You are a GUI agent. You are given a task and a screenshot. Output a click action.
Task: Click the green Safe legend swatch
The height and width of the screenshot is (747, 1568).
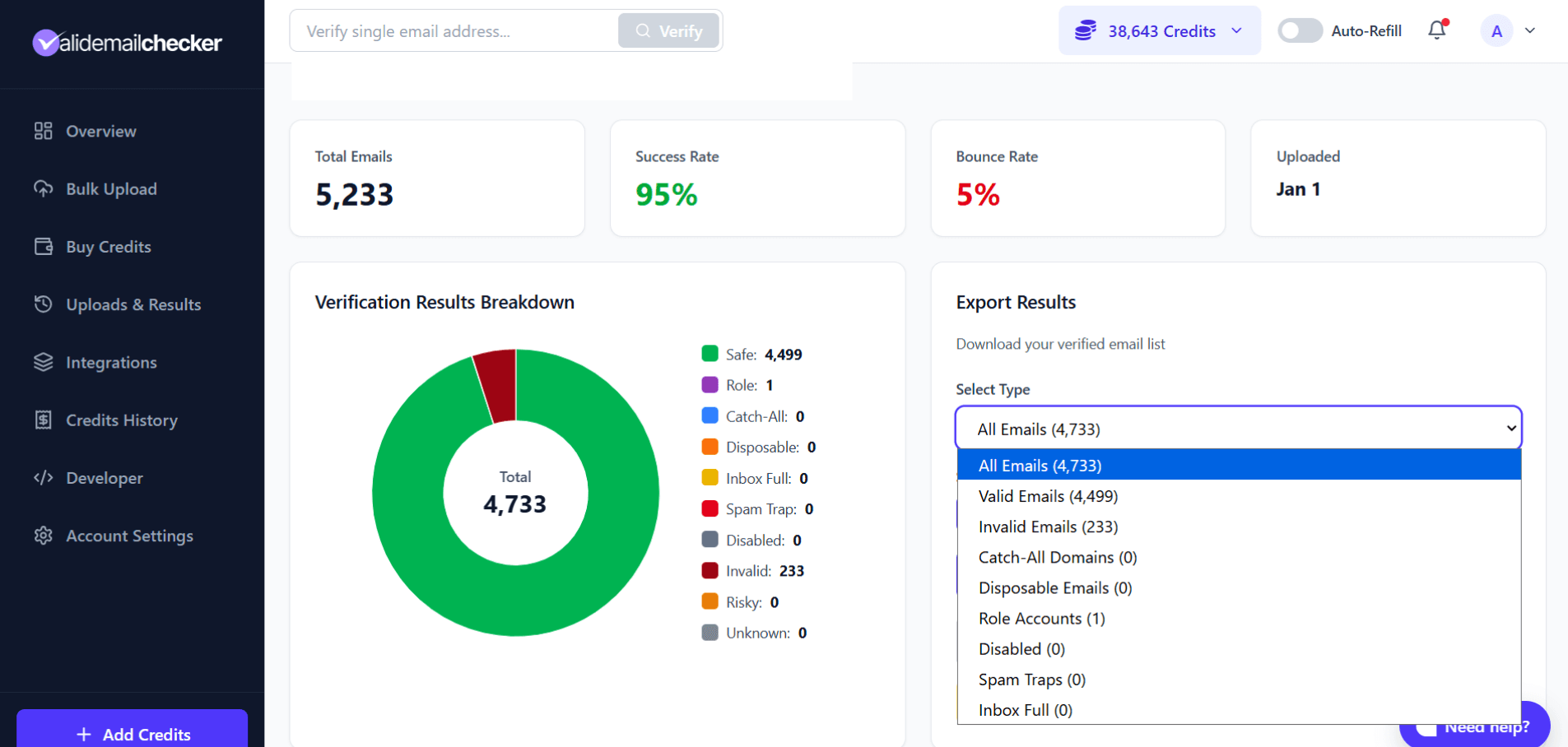[710, 354]
